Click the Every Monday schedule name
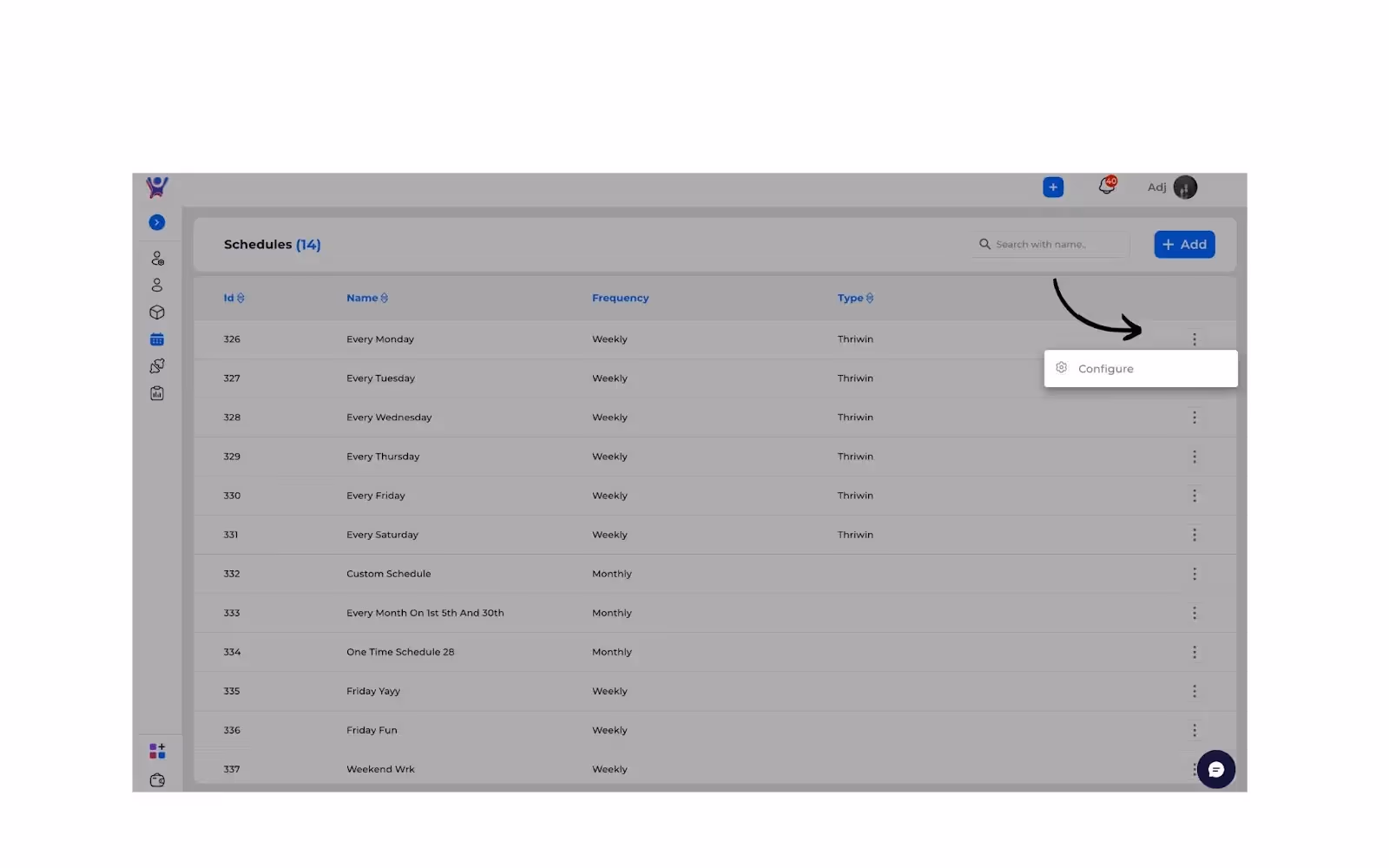This screenshot has width=1389, height=868. pyautogui.click(x=380, y=339)
